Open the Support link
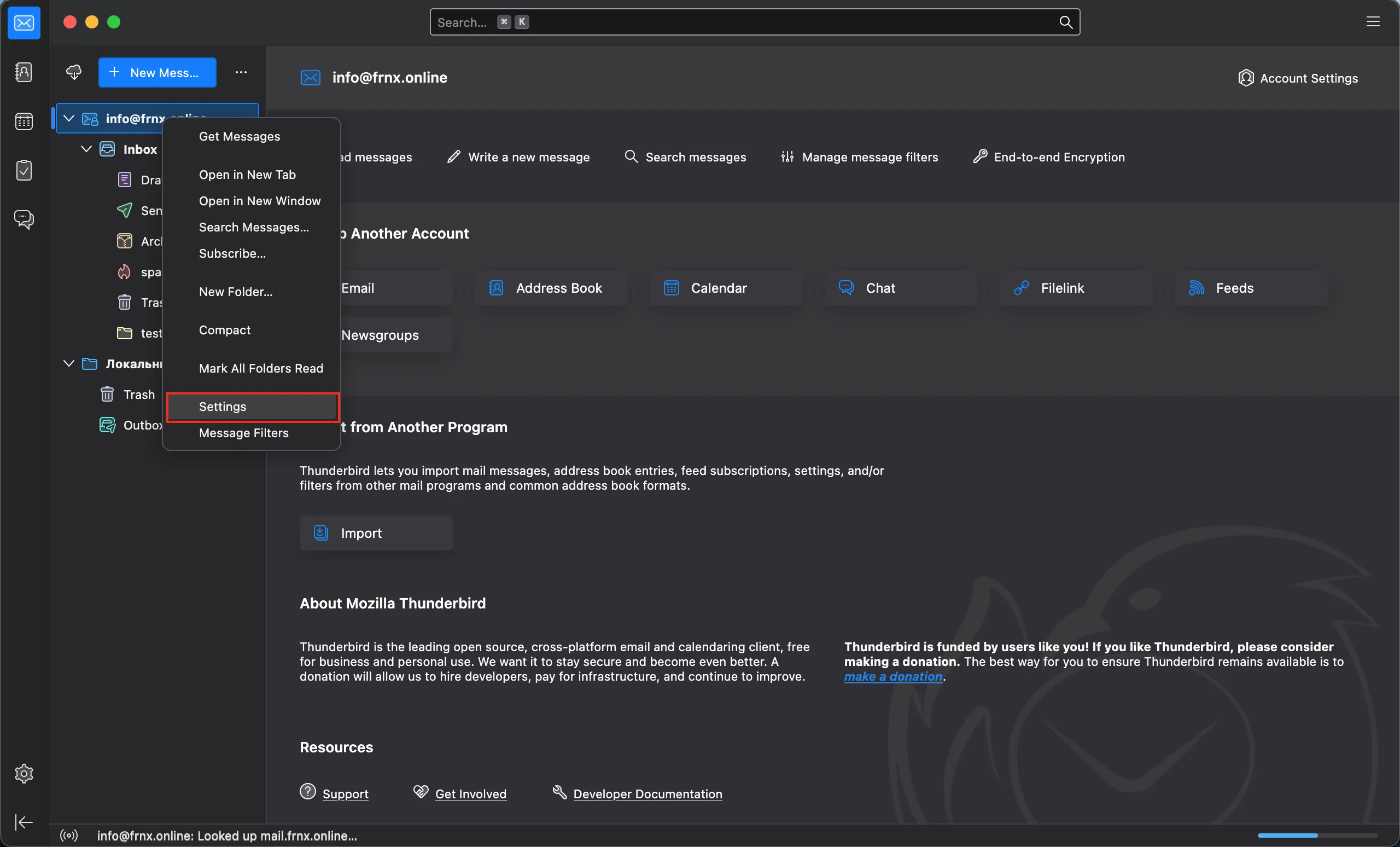1400x847 pixels. tap(346, 793)
